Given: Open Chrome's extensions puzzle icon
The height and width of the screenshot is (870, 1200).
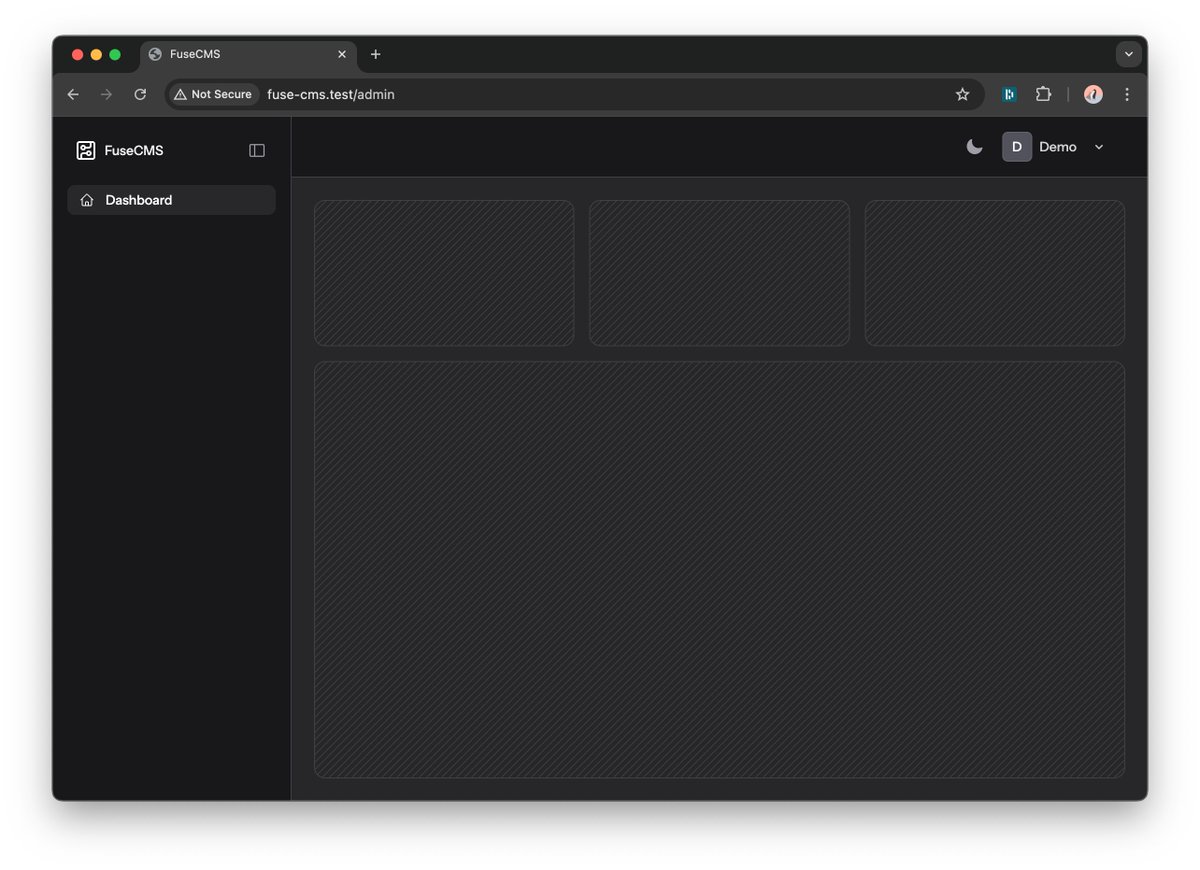Looking at the screenshot, I should [x=1043, y=94].
